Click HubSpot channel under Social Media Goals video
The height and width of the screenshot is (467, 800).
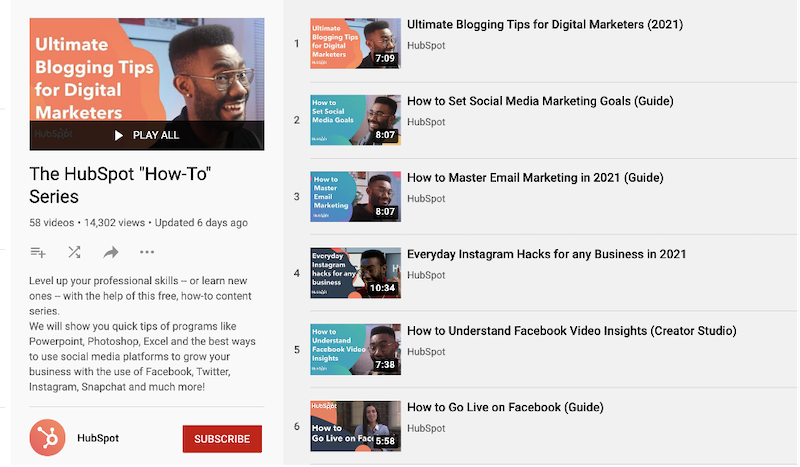click(426, 122)
